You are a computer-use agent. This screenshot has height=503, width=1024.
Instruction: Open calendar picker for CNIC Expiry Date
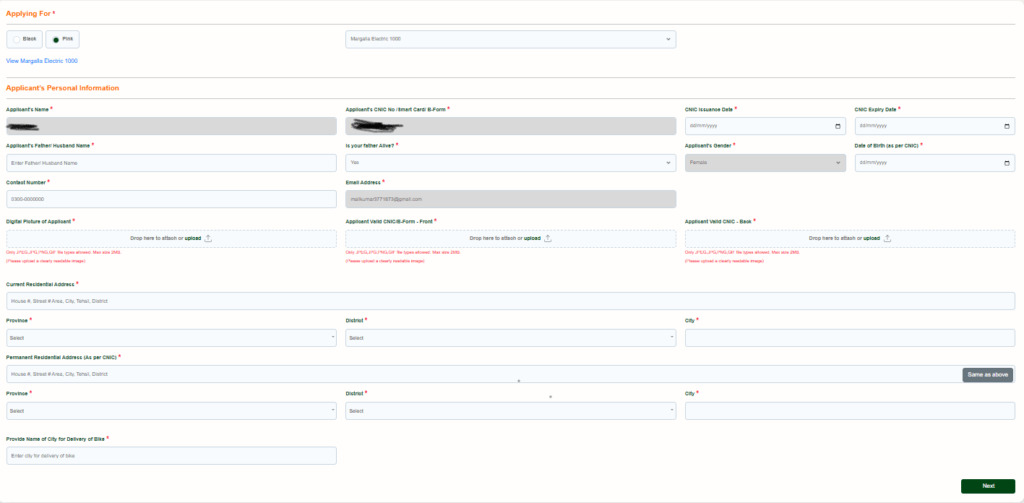pyautogui.click(x=1007, y=126)
